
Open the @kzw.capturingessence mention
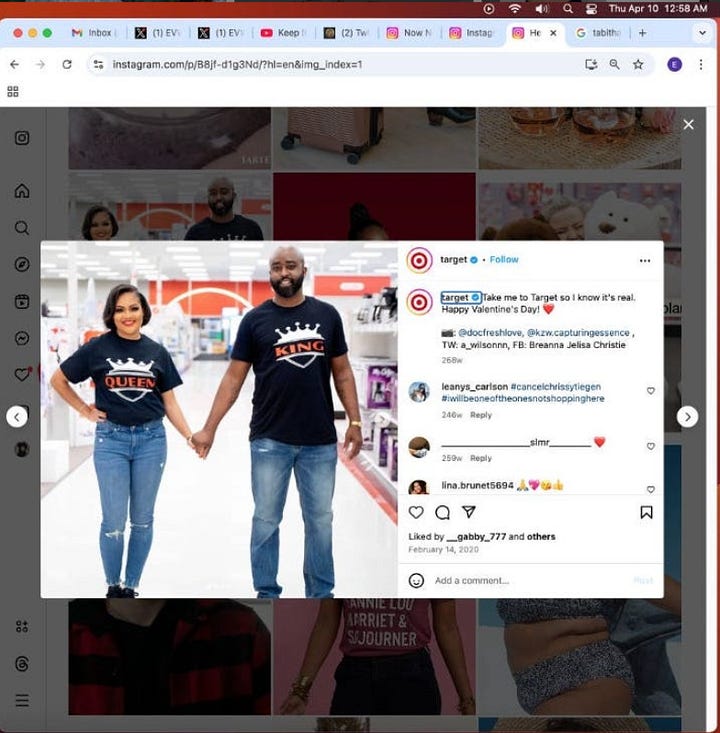578,332
